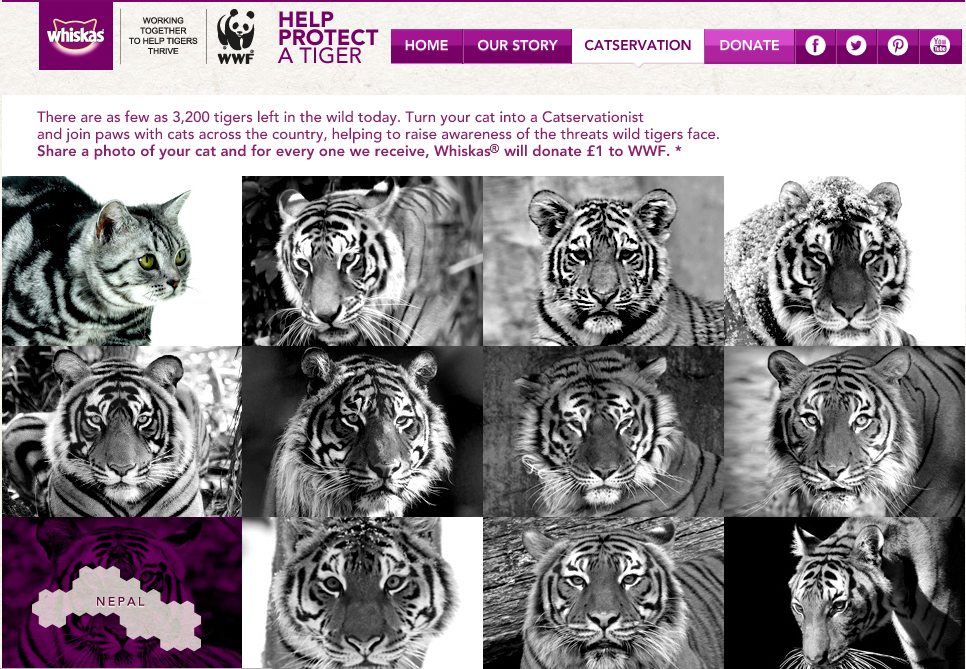
Task: Click the Whiskas logo
Action: [x=76, y=36]
